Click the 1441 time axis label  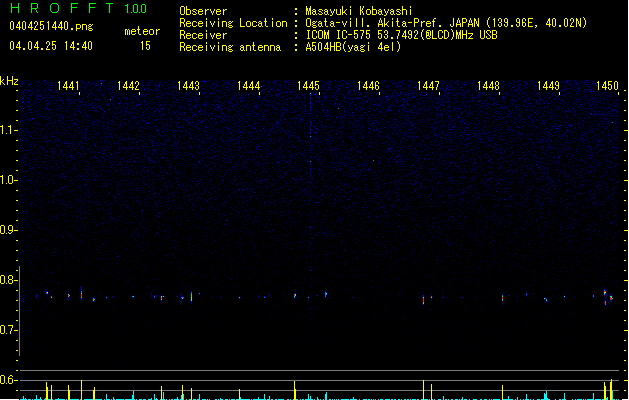[x=68, y=86]
